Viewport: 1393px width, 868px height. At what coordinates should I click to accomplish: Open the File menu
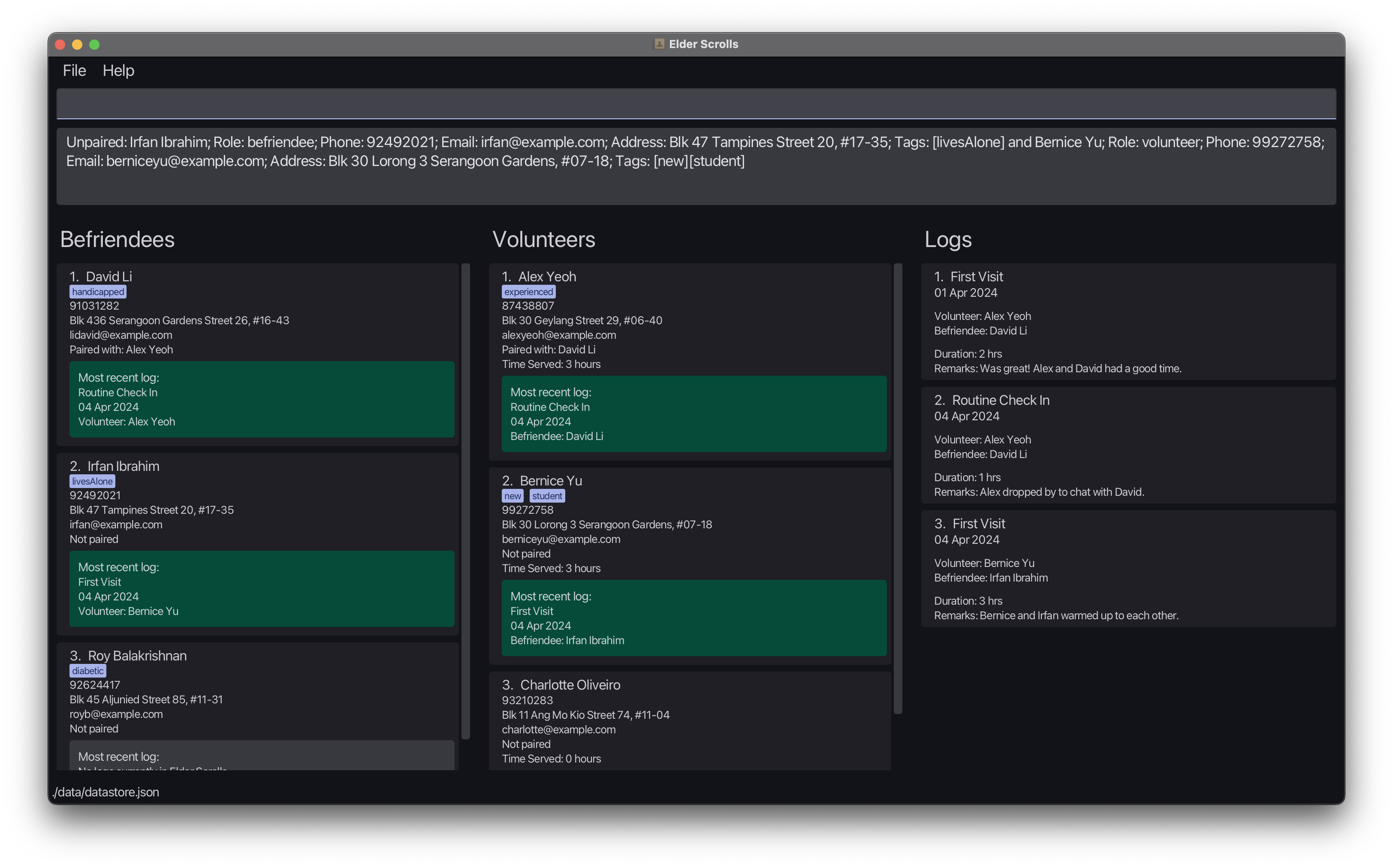74,70
